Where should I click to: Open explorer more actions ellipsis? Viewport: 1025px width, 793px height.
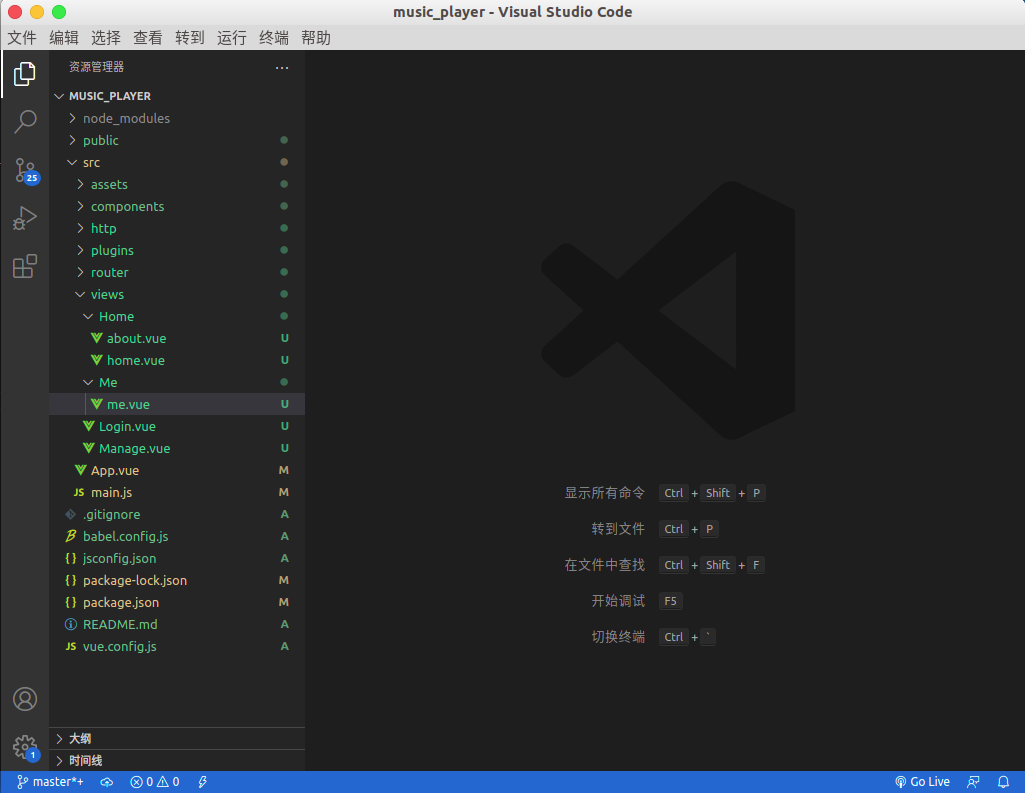click(x=282, y=67)
